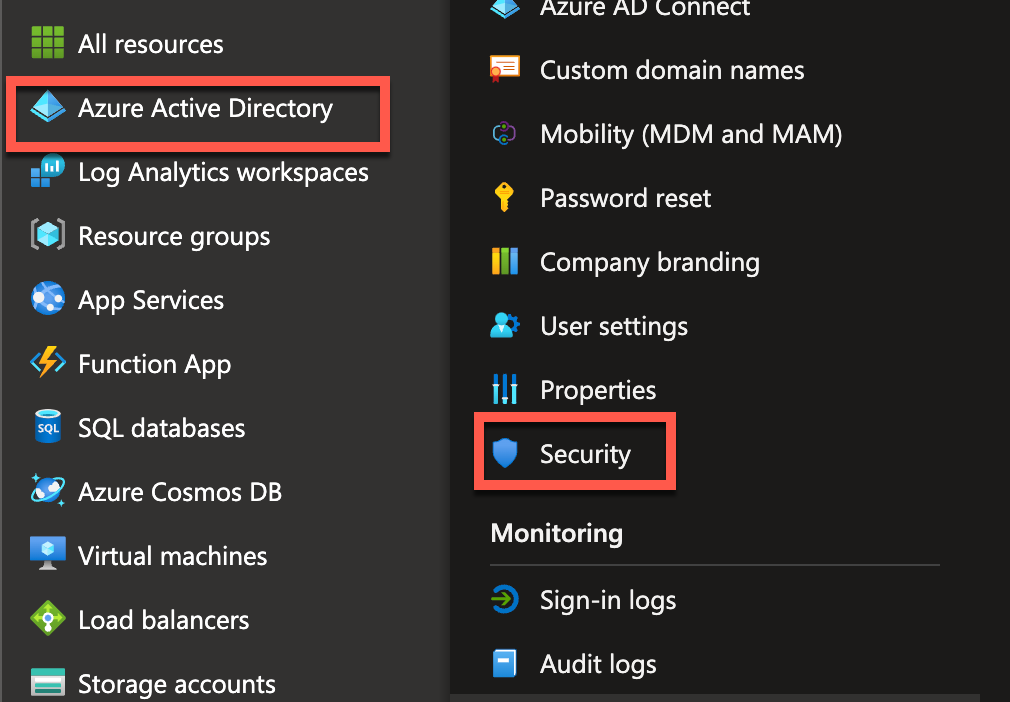Click the SQL databases icon
This screenshot has width=1010, height=702.
(48, 428)
